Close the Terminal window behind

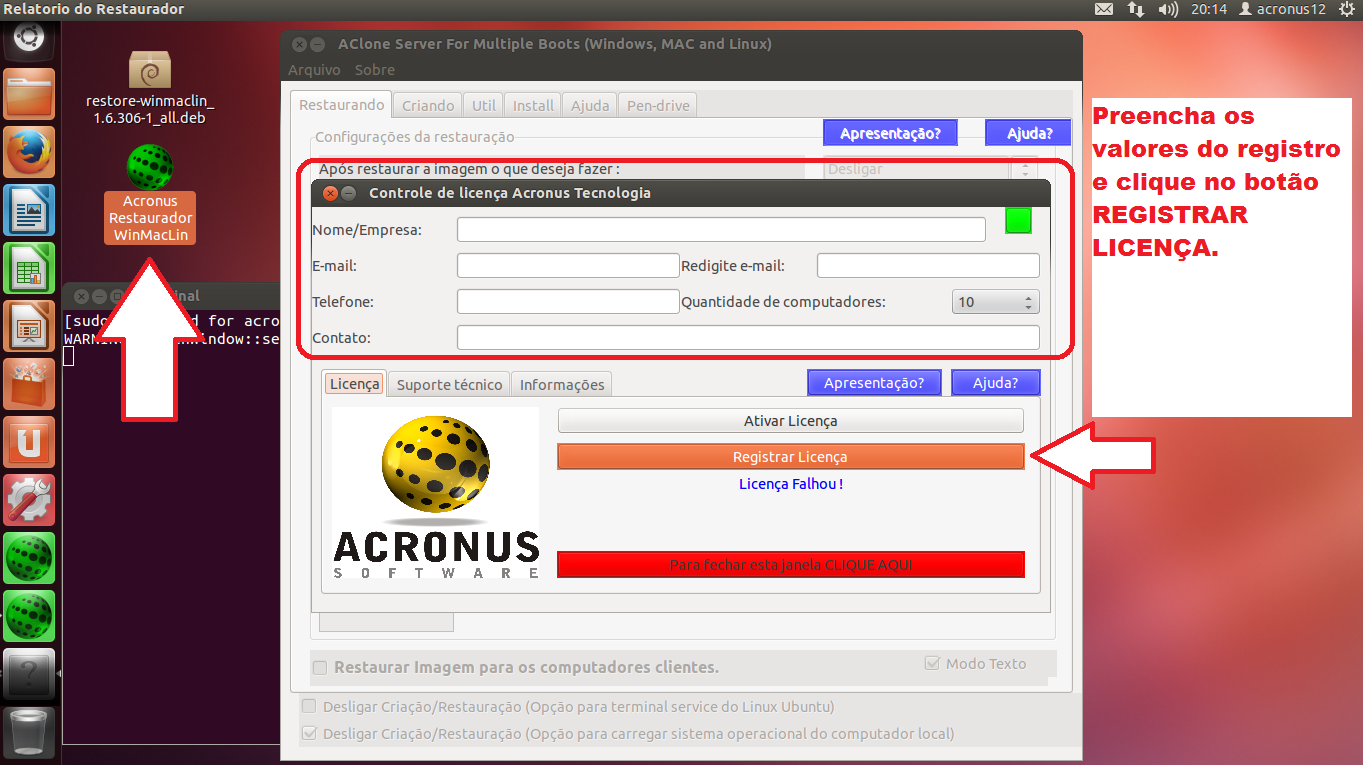click(x=81, y=296)
